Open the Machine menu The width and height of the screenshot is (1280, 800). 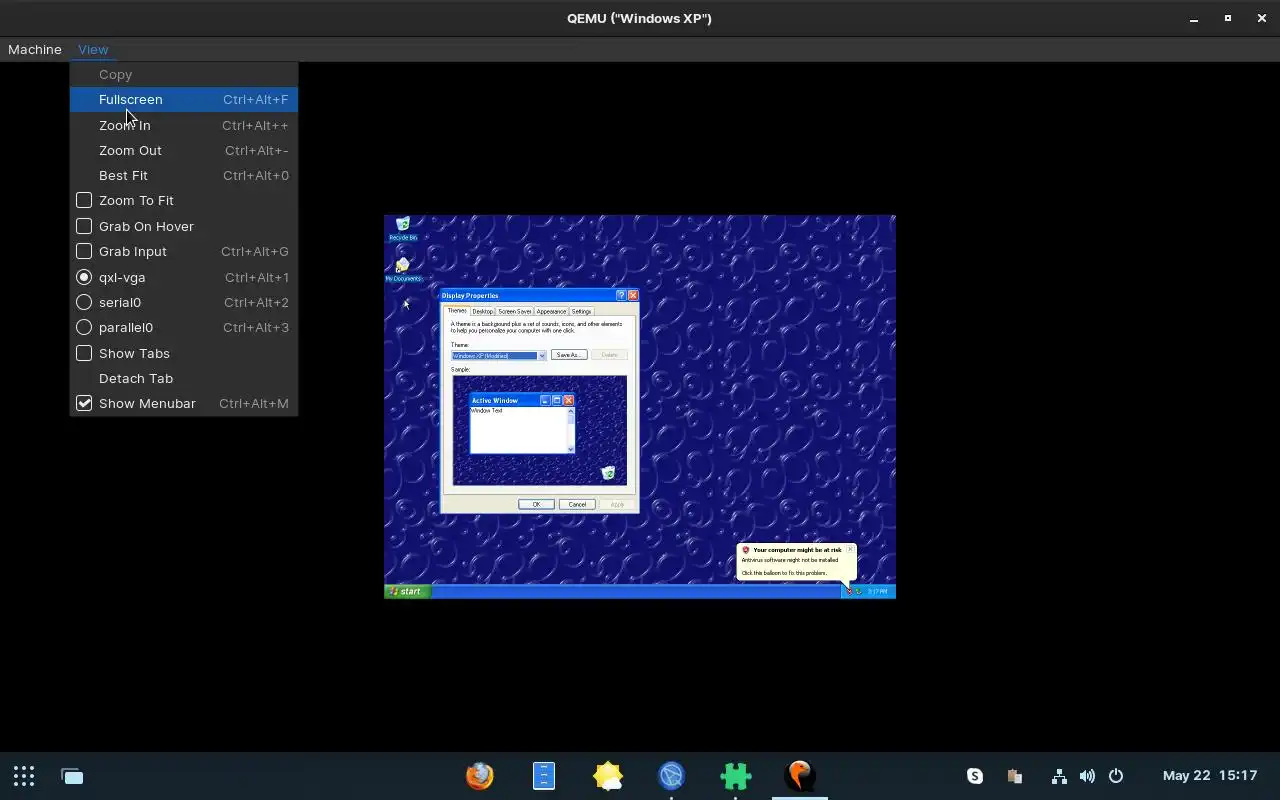coord(35,49)
